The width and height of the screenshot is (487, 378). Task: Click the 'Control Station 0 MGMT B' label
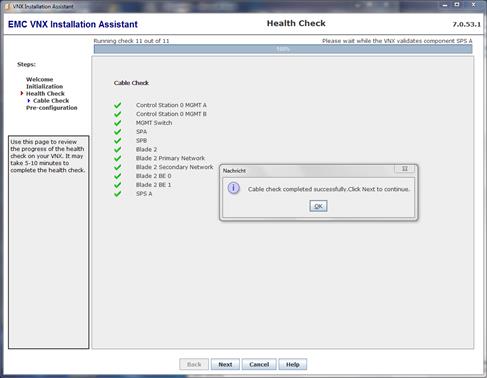click(x=171, y=114)
